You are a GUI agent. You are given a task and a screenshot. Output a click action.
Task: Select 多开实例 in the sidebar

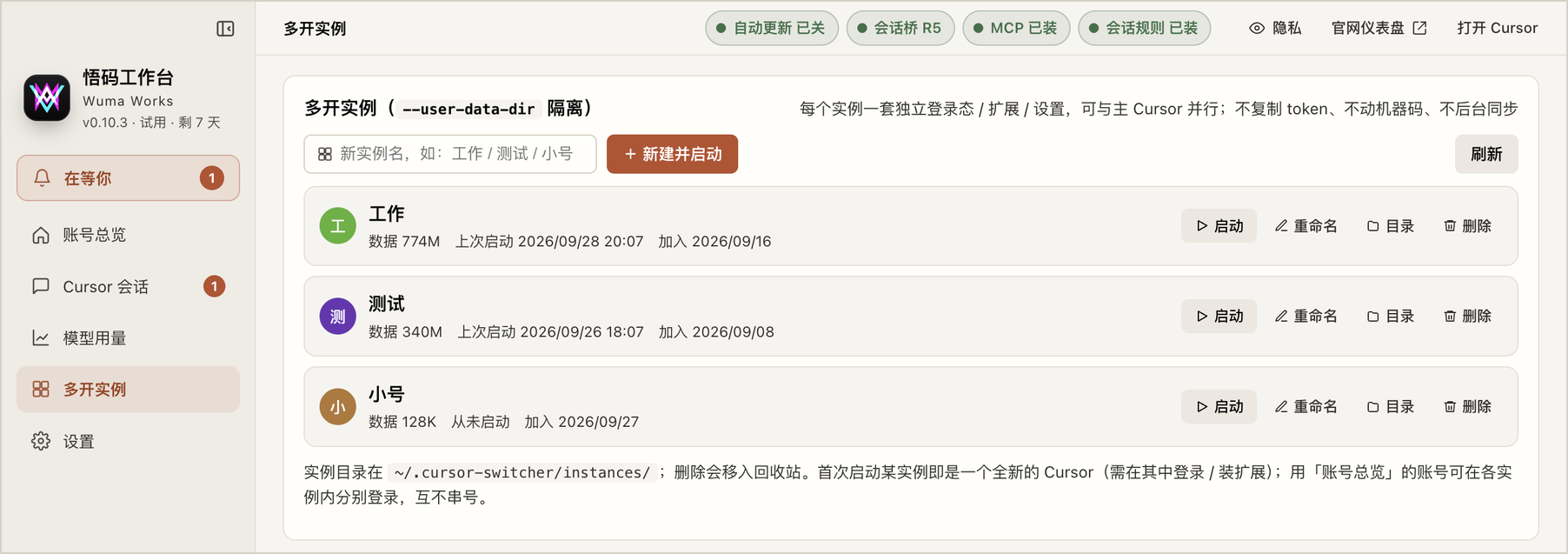click(128, 389)
